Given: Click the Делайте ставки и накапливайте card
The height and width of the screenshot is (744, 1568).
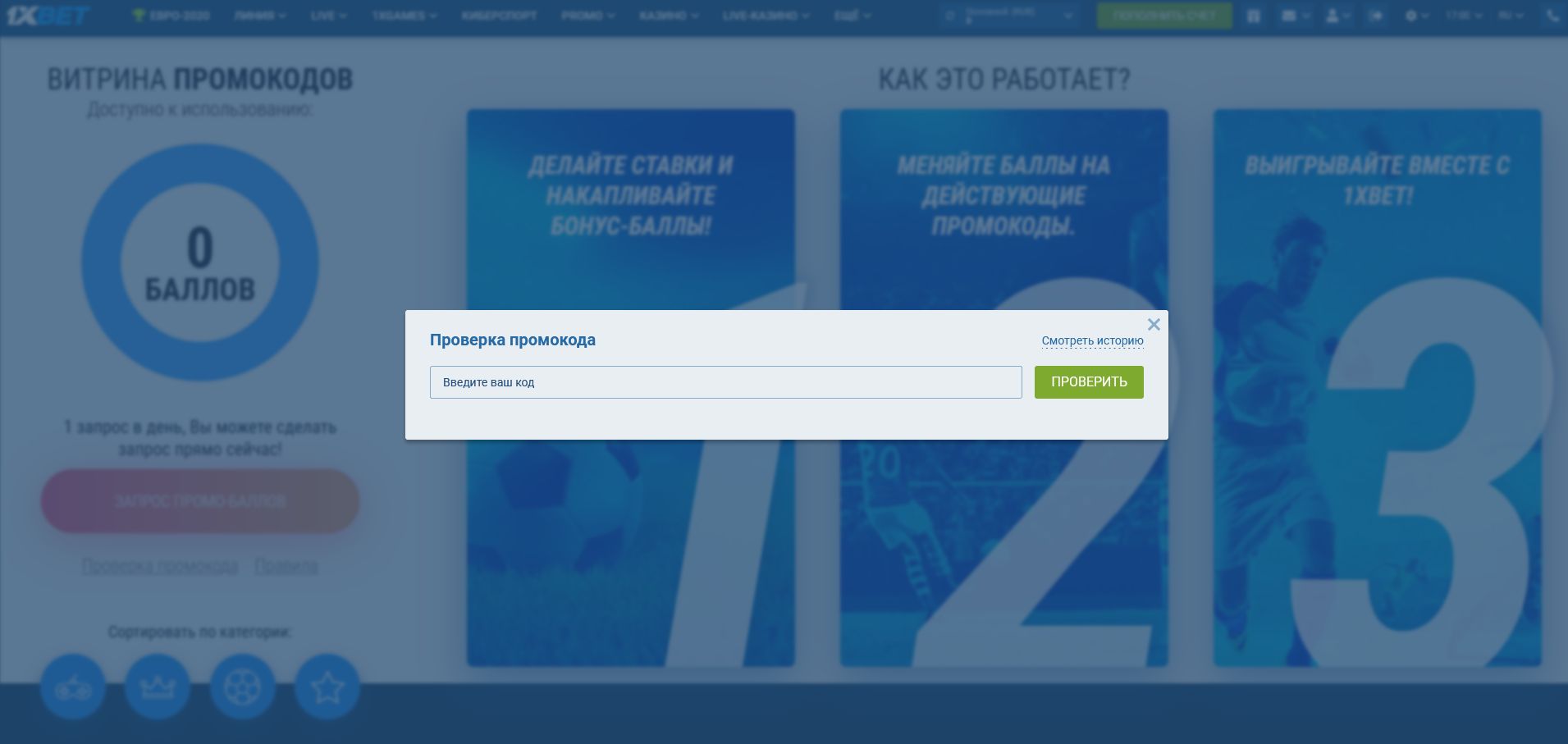Looking at the screenshot, I should coord(631,388).
